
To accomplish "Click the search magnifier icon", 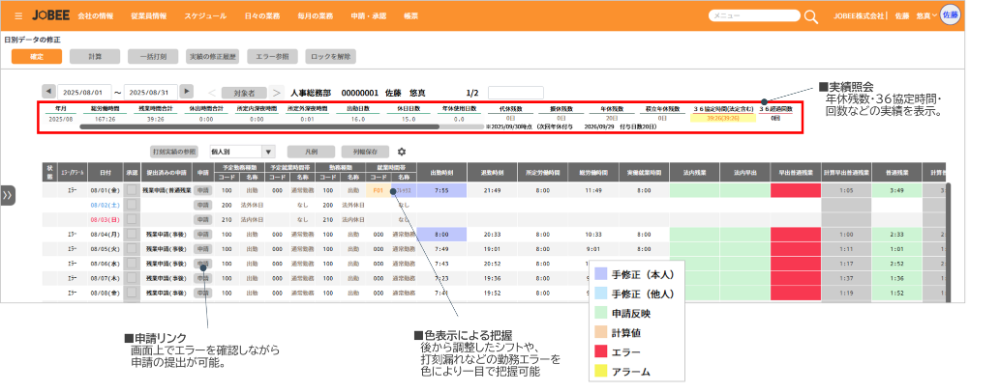I will [811, 17].
